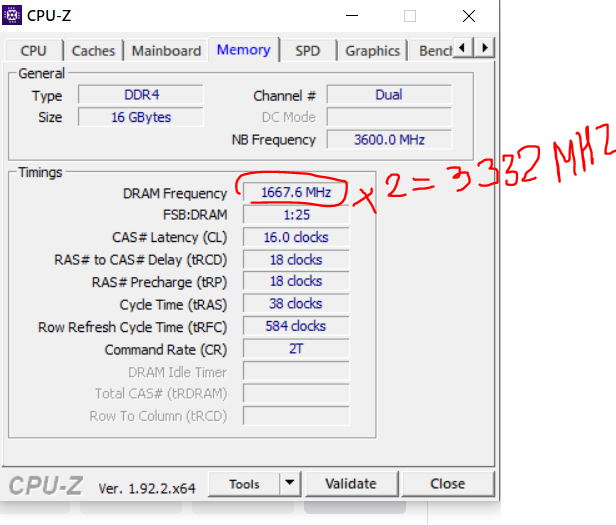
Task: Open the Tools dropdown arrow
Action: tap(290, 483)
